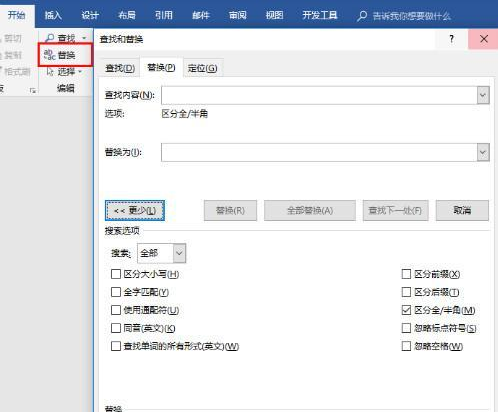
Task: Open the 视图 ribbon tab
Action: click(274, 15)
